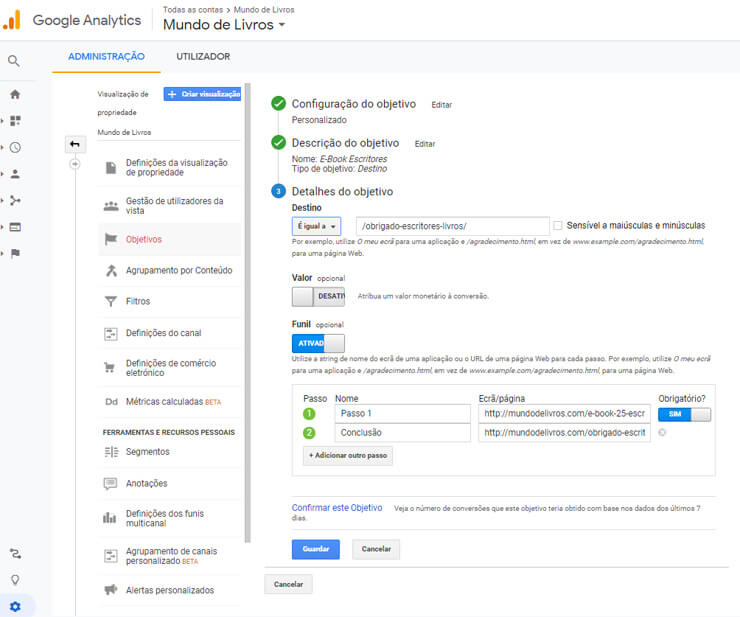Toggle the Funil ATIVADO switch
740x617 pixels.
coord(318,343)
